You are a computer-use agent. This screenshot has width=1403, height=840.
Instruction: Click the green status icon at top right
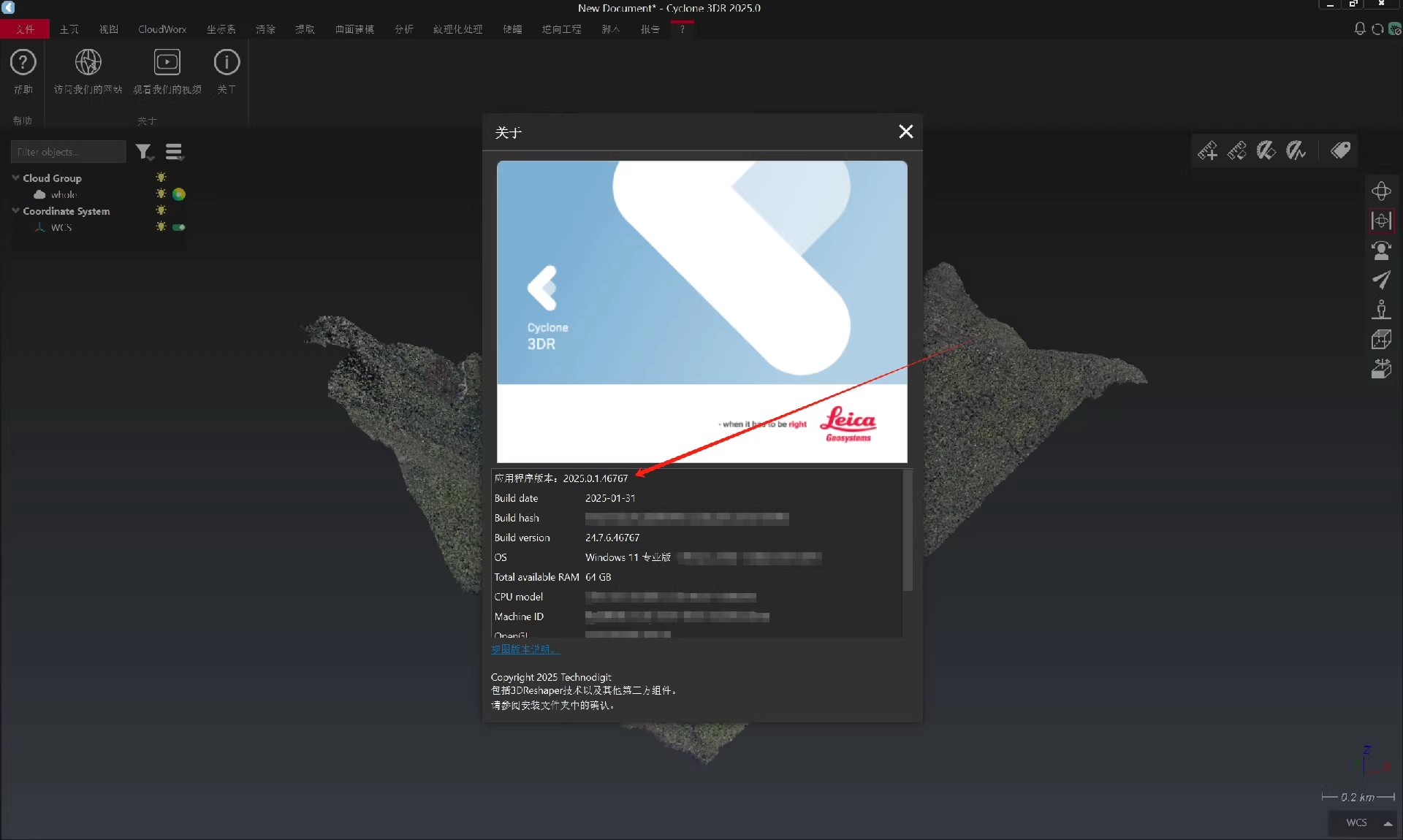tap(1395, 29)
